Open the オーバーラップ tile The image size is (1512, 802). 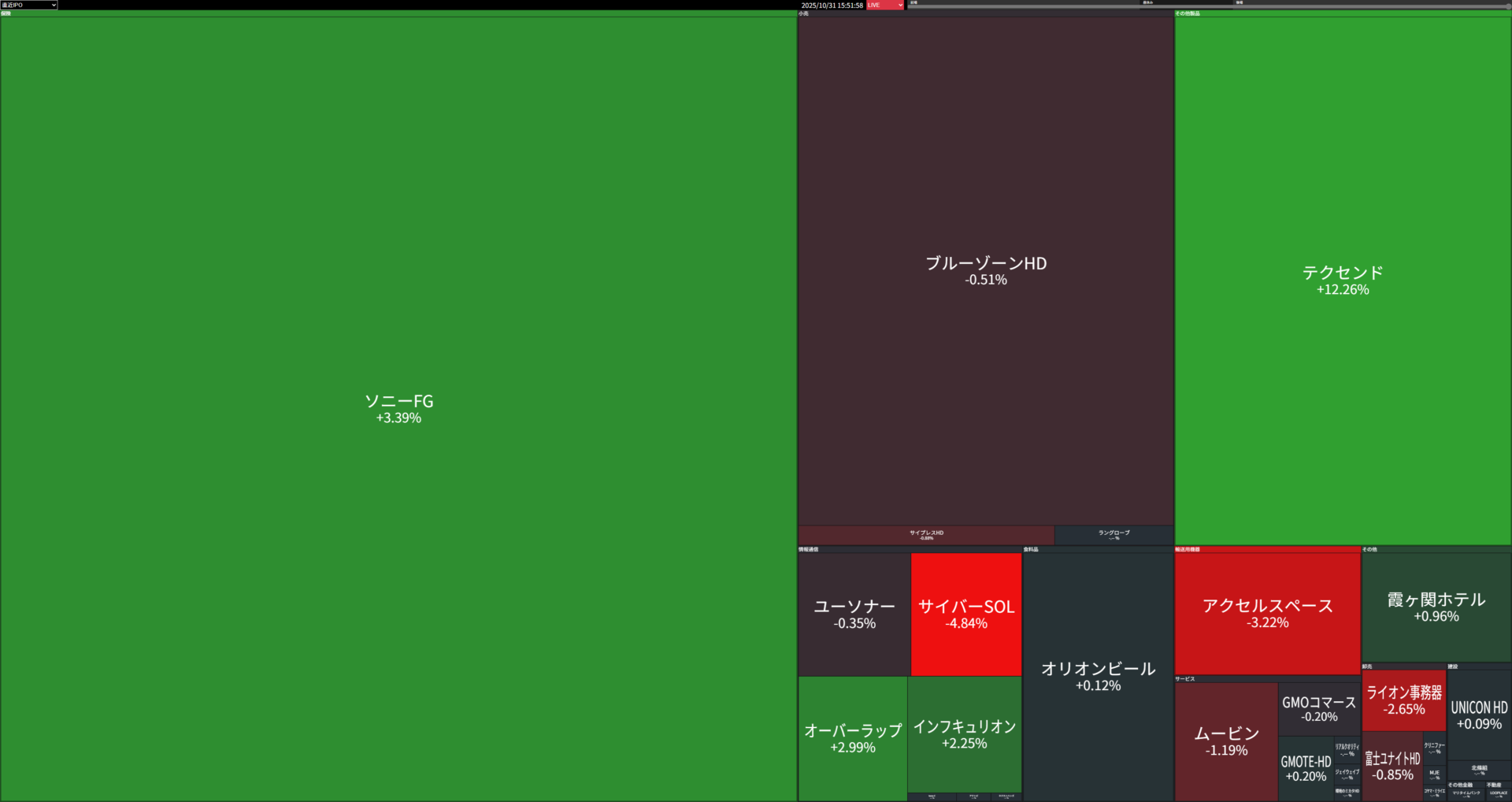coord(853,738)
